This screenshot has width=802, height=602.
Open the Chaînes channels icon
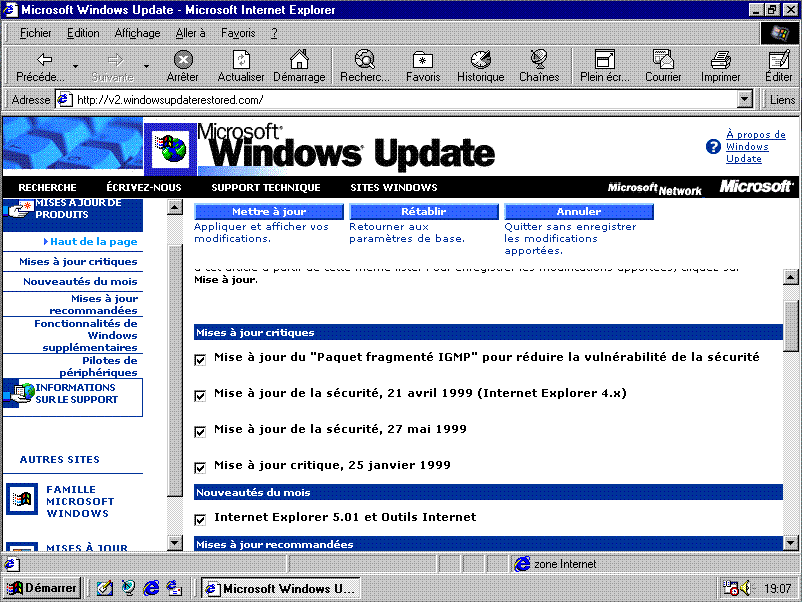(539, 60)
